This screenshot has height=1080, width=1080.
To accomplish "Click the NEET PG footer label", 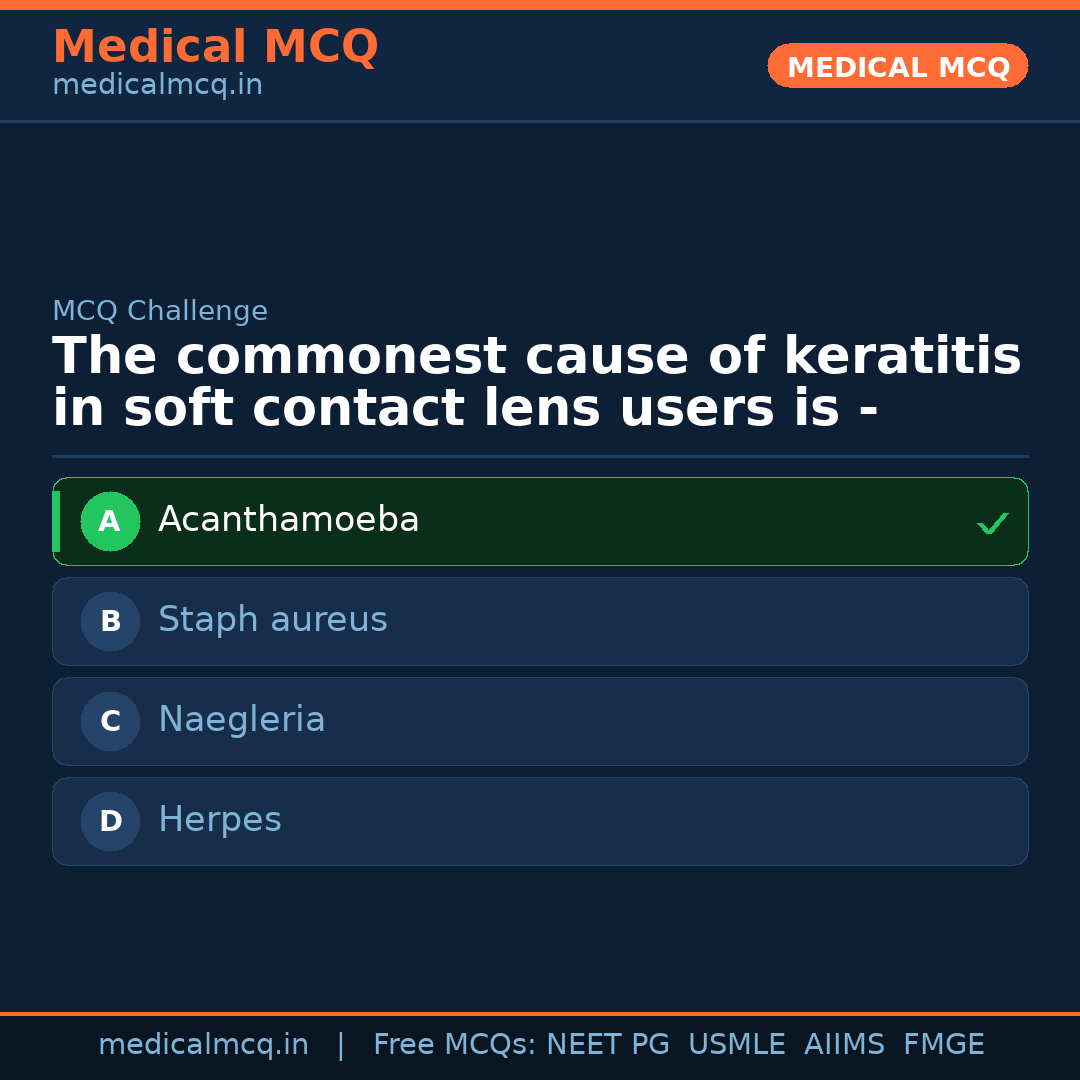I will pos(608,1045).
